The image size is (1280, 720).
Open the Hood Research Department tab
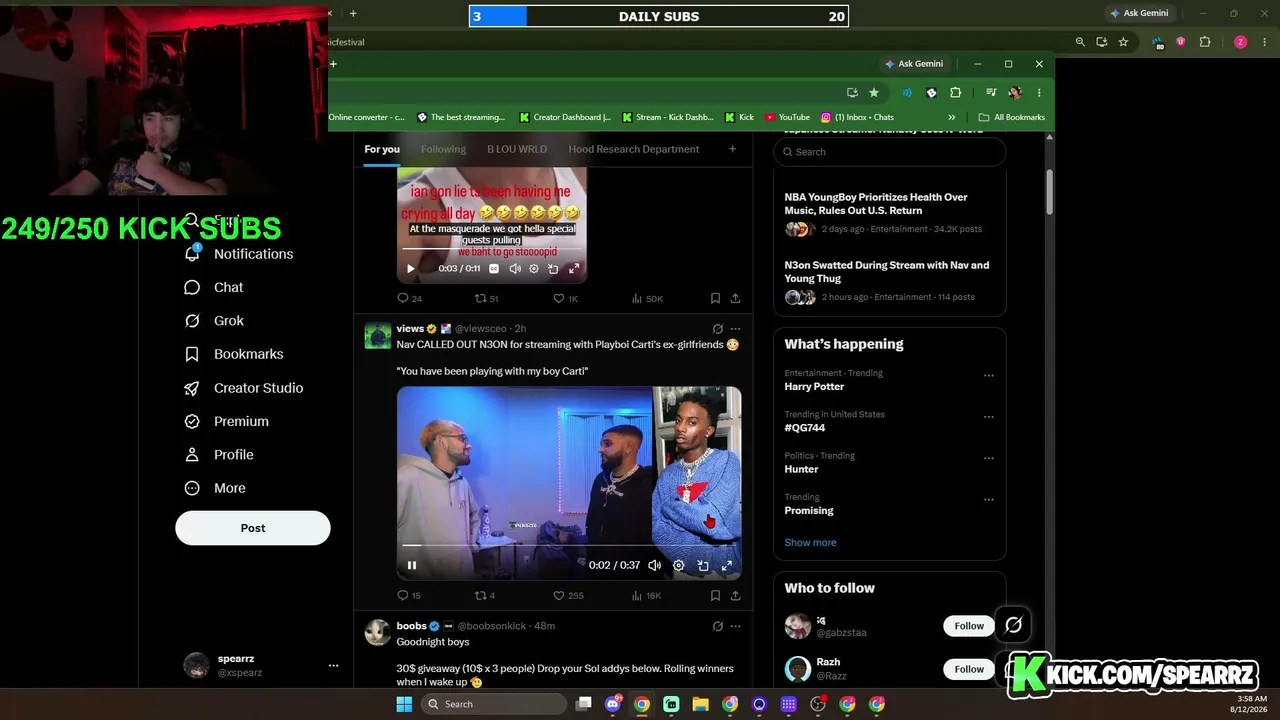tap(634, 149)
